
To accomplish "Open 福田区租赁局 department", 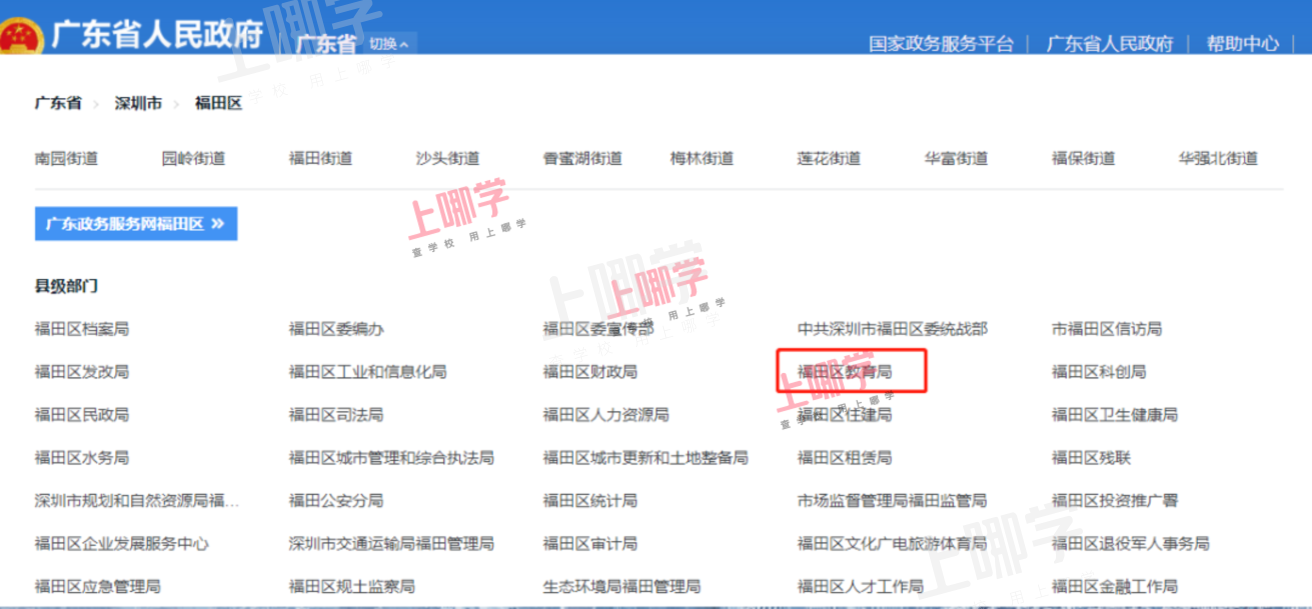I will pyautogui.click(x=844, y=458).
